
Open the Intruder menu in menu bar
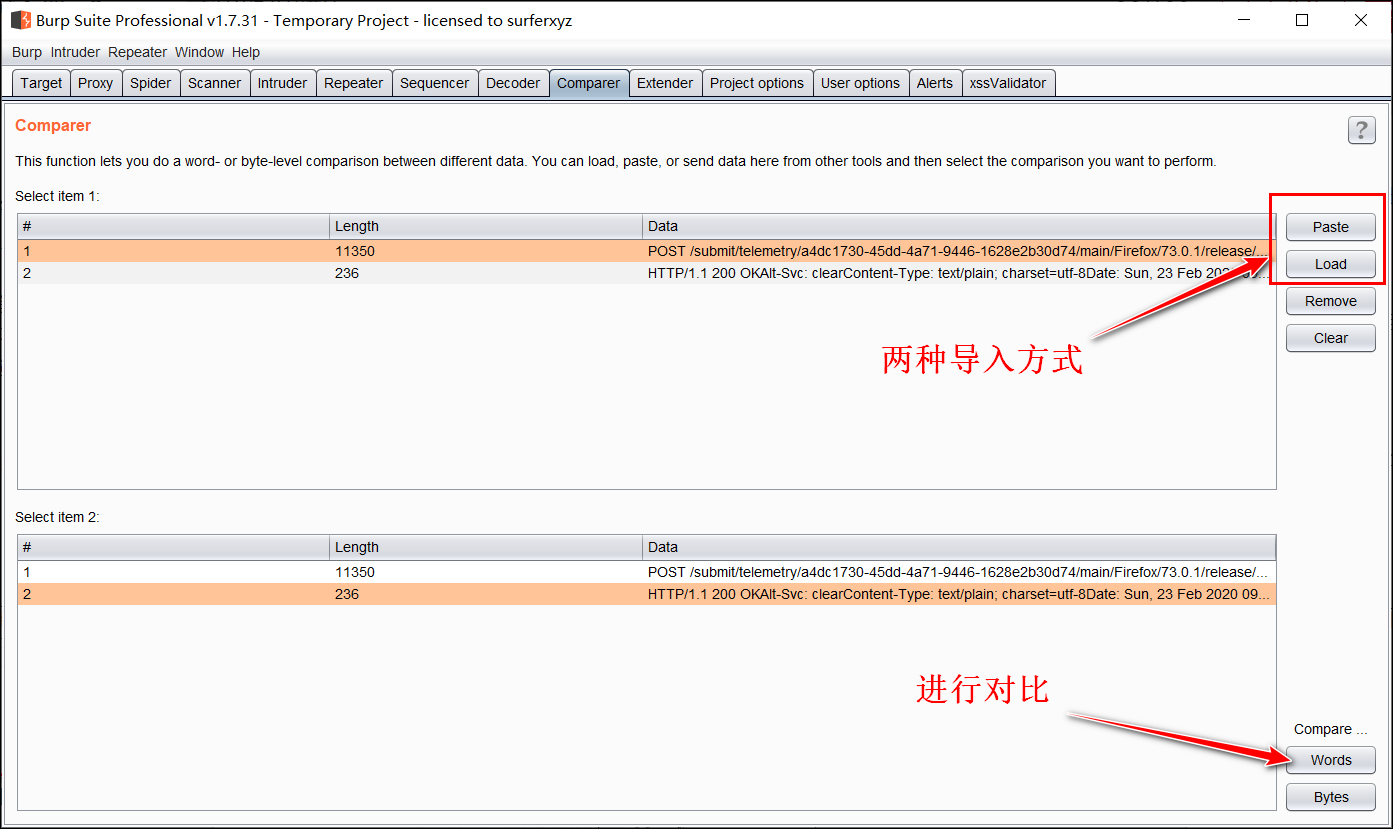75,52
